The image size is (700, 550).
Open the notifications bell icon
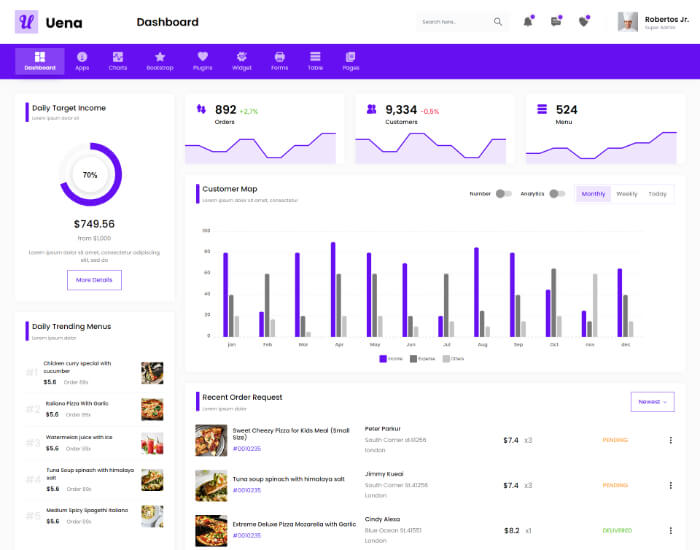(527, 22)
